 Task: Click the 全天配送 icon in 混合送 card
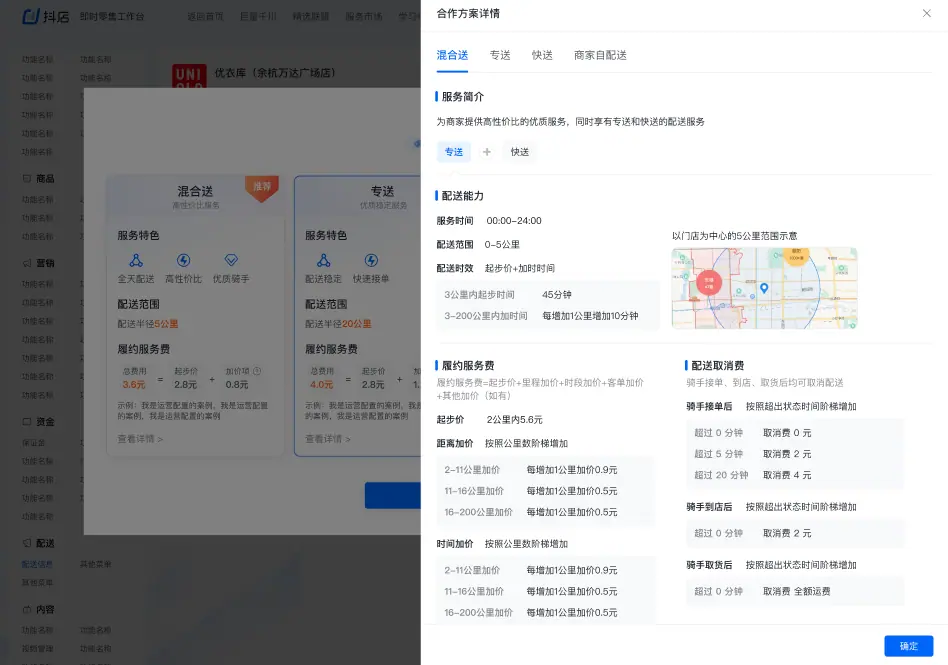point(136,261)
